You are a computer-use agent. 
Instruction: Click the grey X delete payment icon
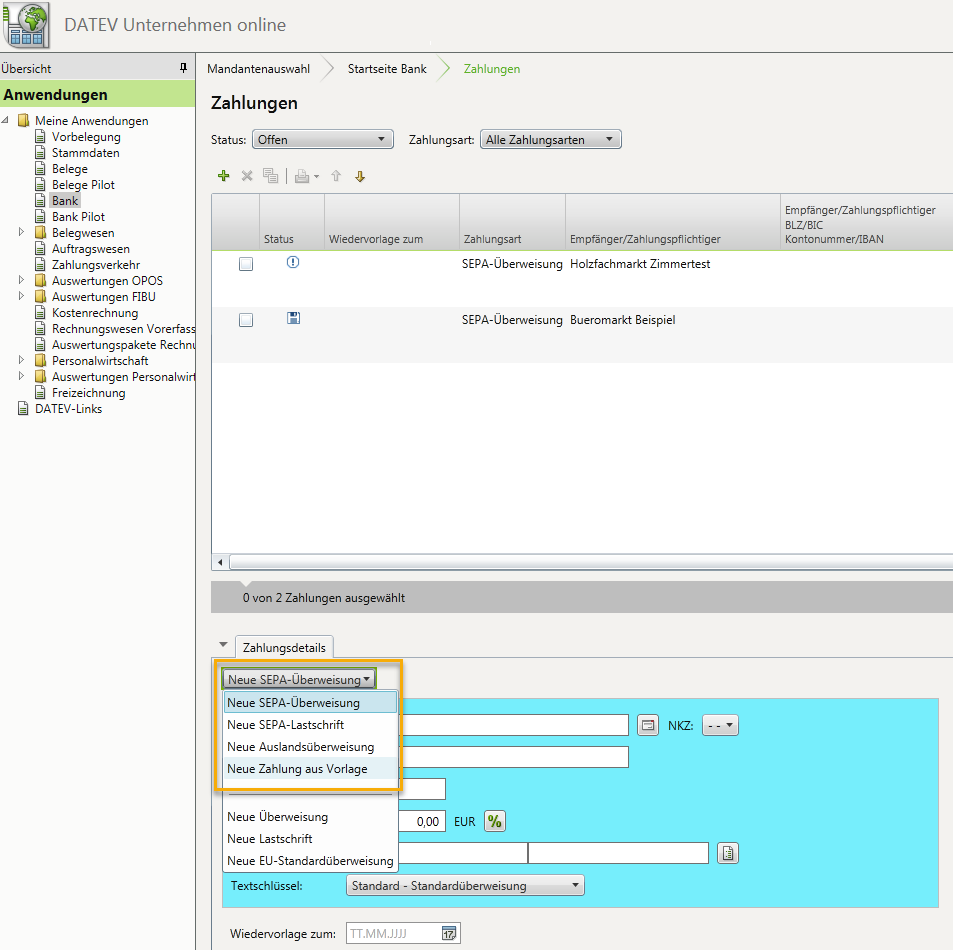(x=247, y=176)
